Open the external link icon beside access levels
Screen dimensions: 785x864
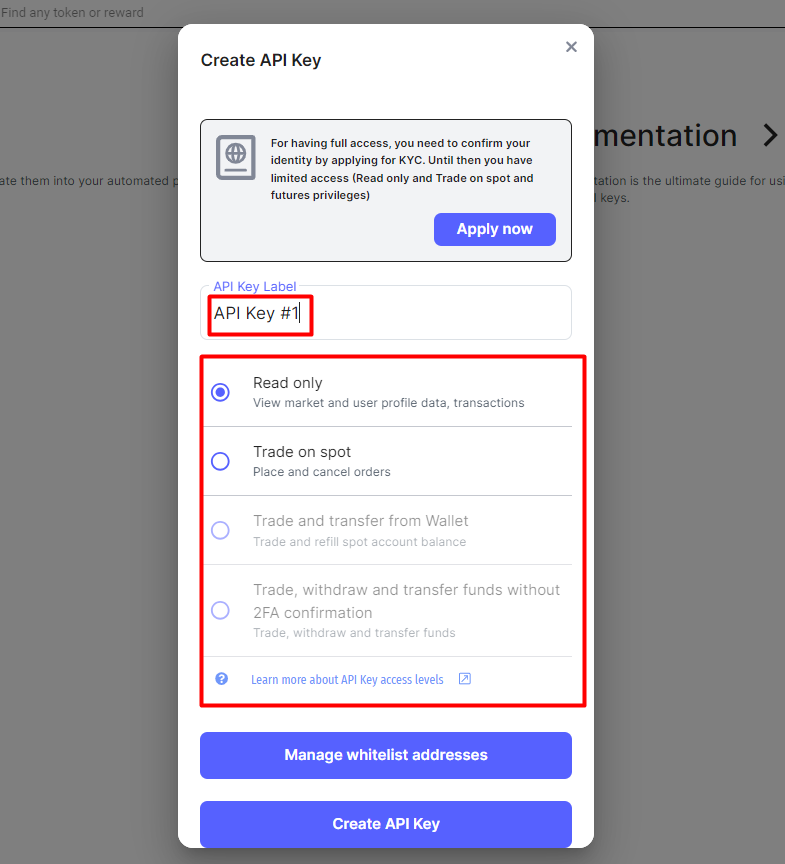(464, 679)
